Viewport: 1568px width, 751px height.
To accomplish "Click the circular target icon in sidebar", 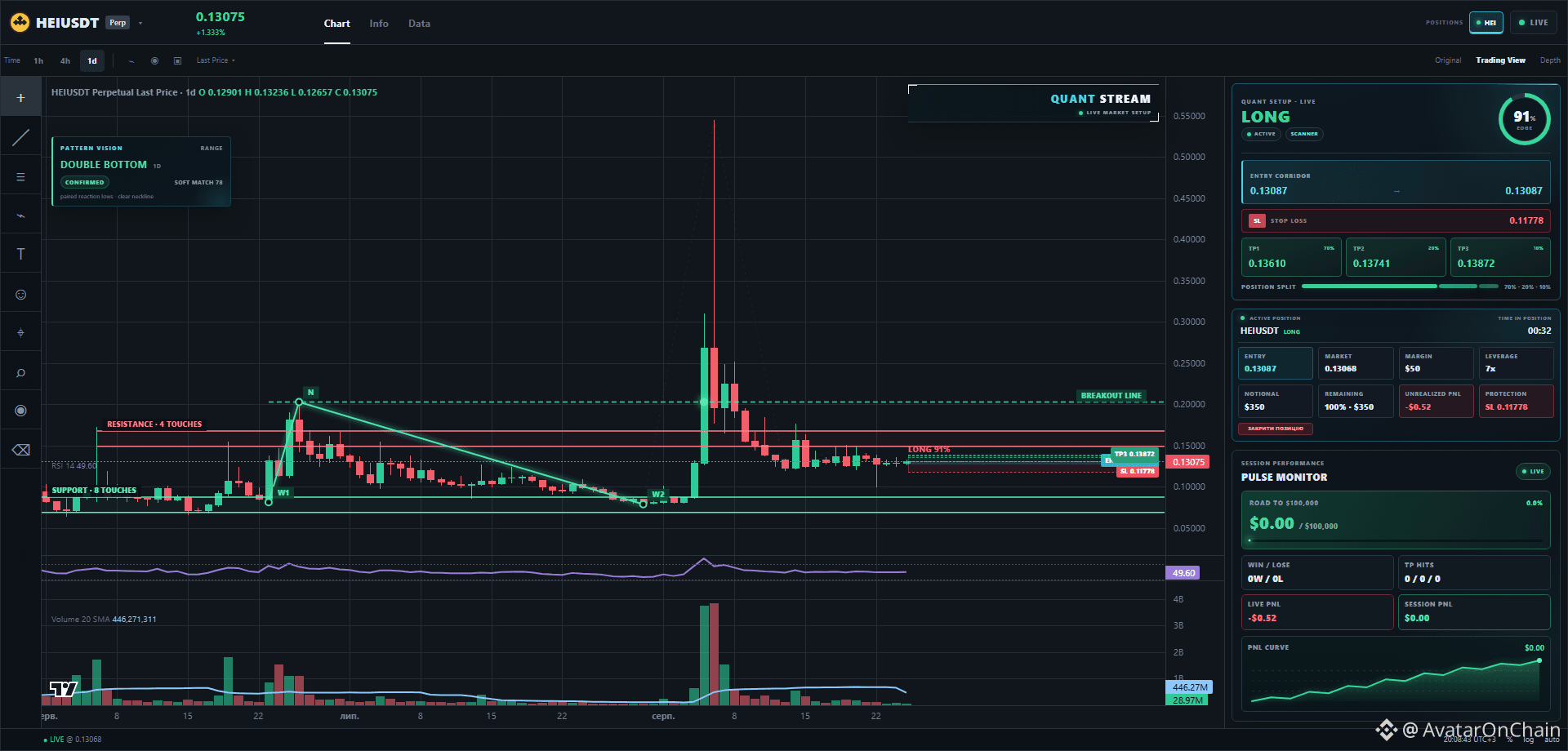I will click(x=20, y=411).
